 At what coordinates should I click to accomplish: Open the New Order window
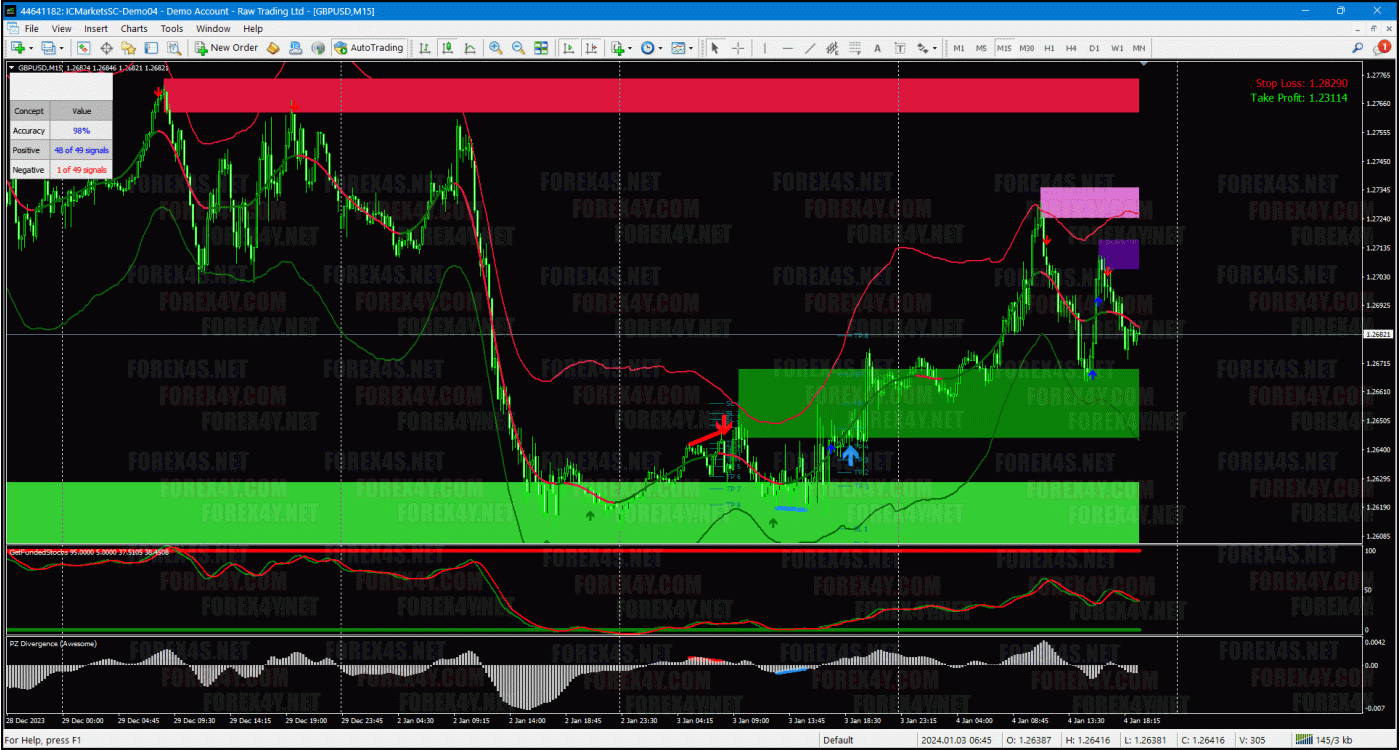coord(226,47)
